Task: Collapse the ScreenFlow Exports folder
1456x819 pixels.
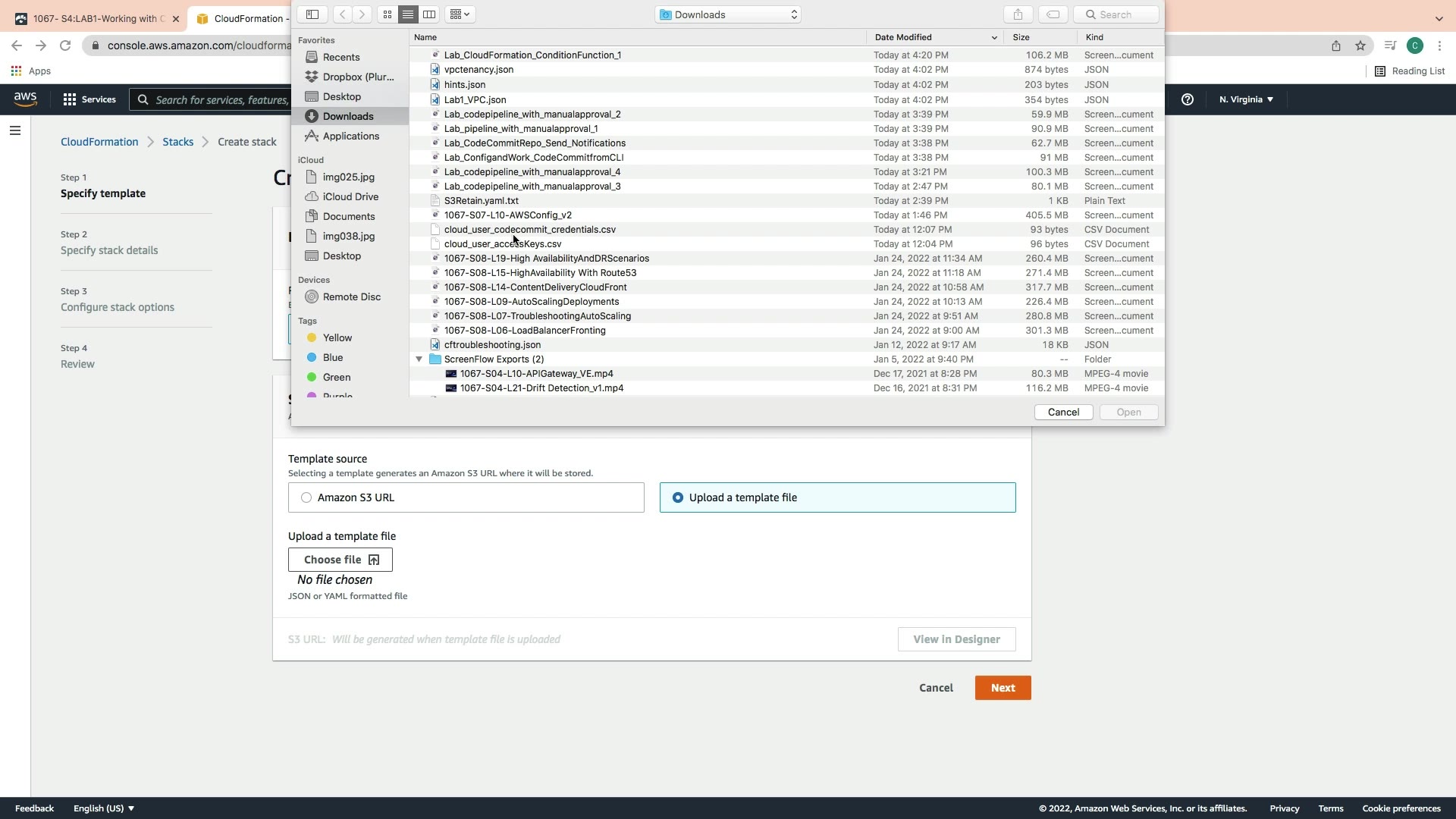Action: (419, 359)
